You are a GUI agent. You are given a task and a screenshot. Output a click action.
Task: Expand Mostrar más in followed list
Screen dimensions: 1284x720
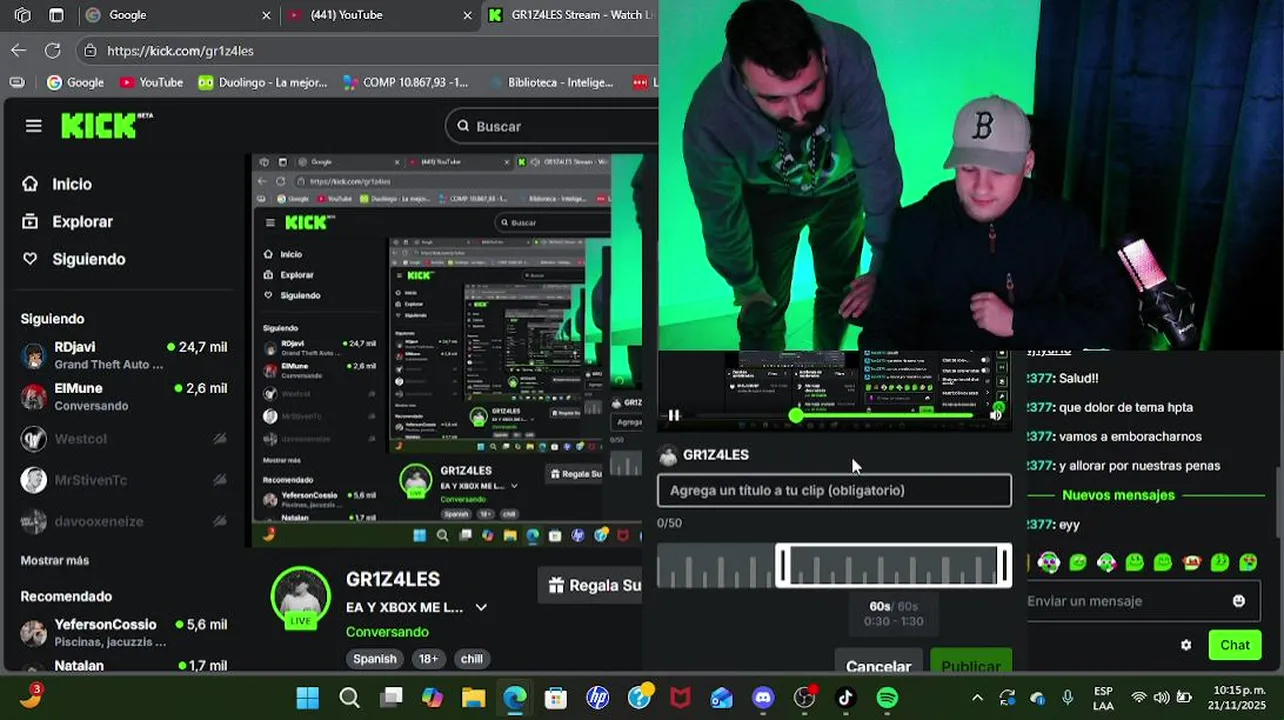55,560
